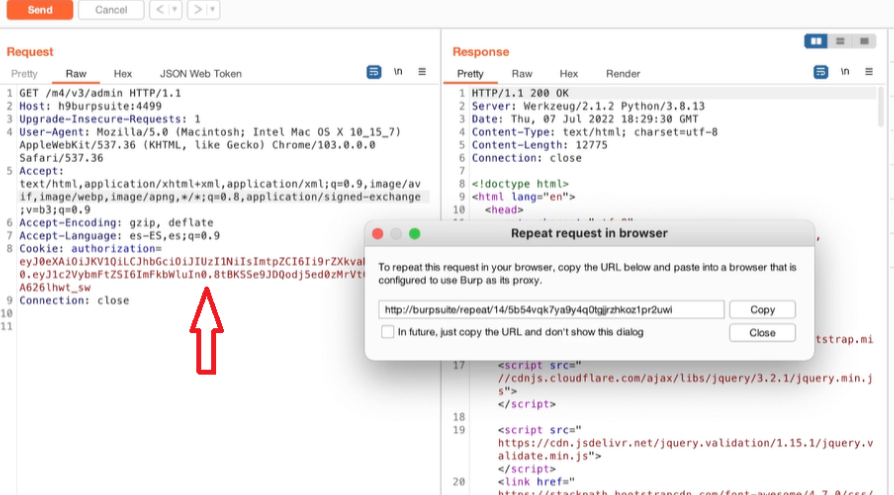Open the JSON Web Token tab
The image size is (894, 495).
[201, 74]
